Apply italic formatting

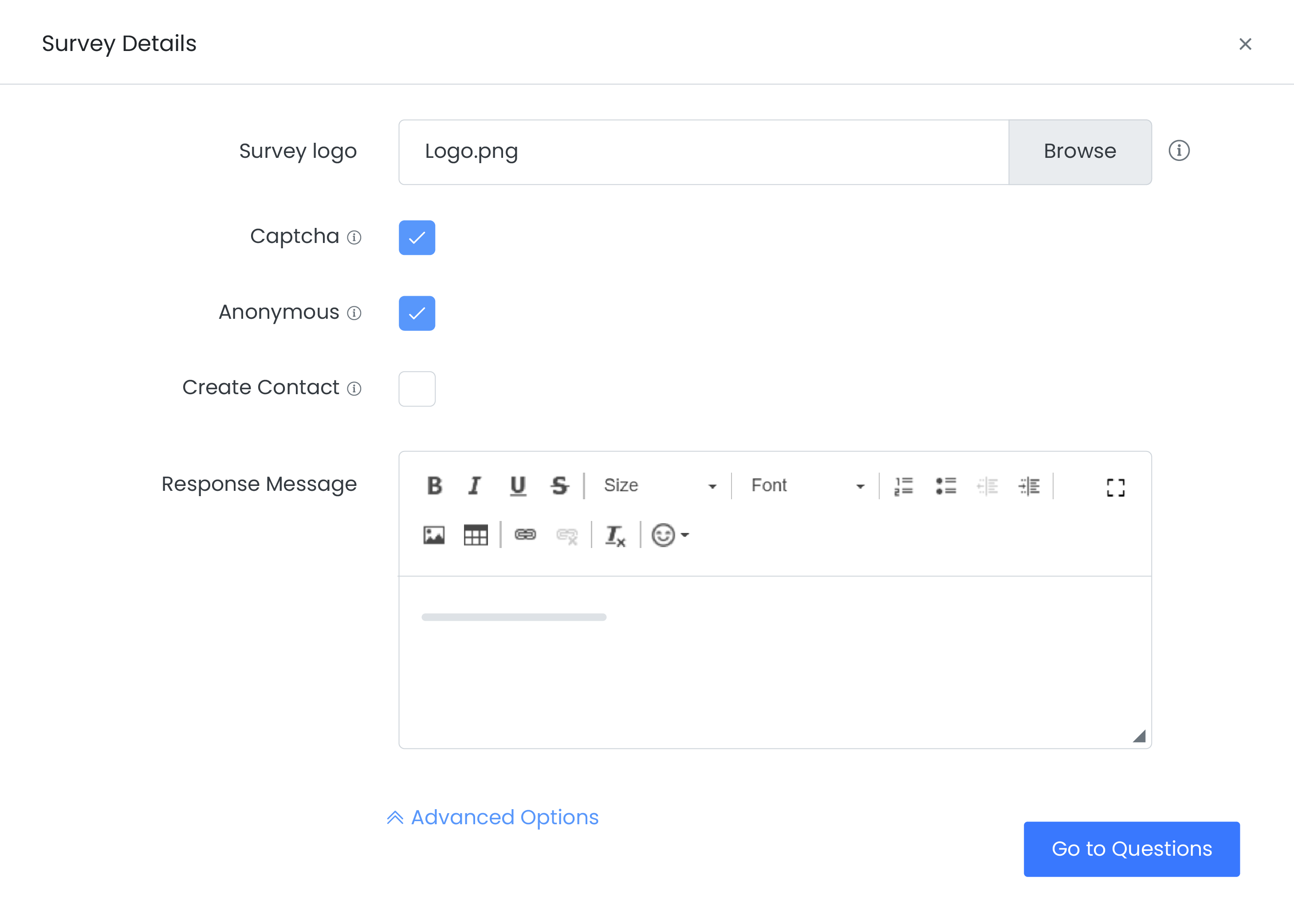[x=475, y=486]
